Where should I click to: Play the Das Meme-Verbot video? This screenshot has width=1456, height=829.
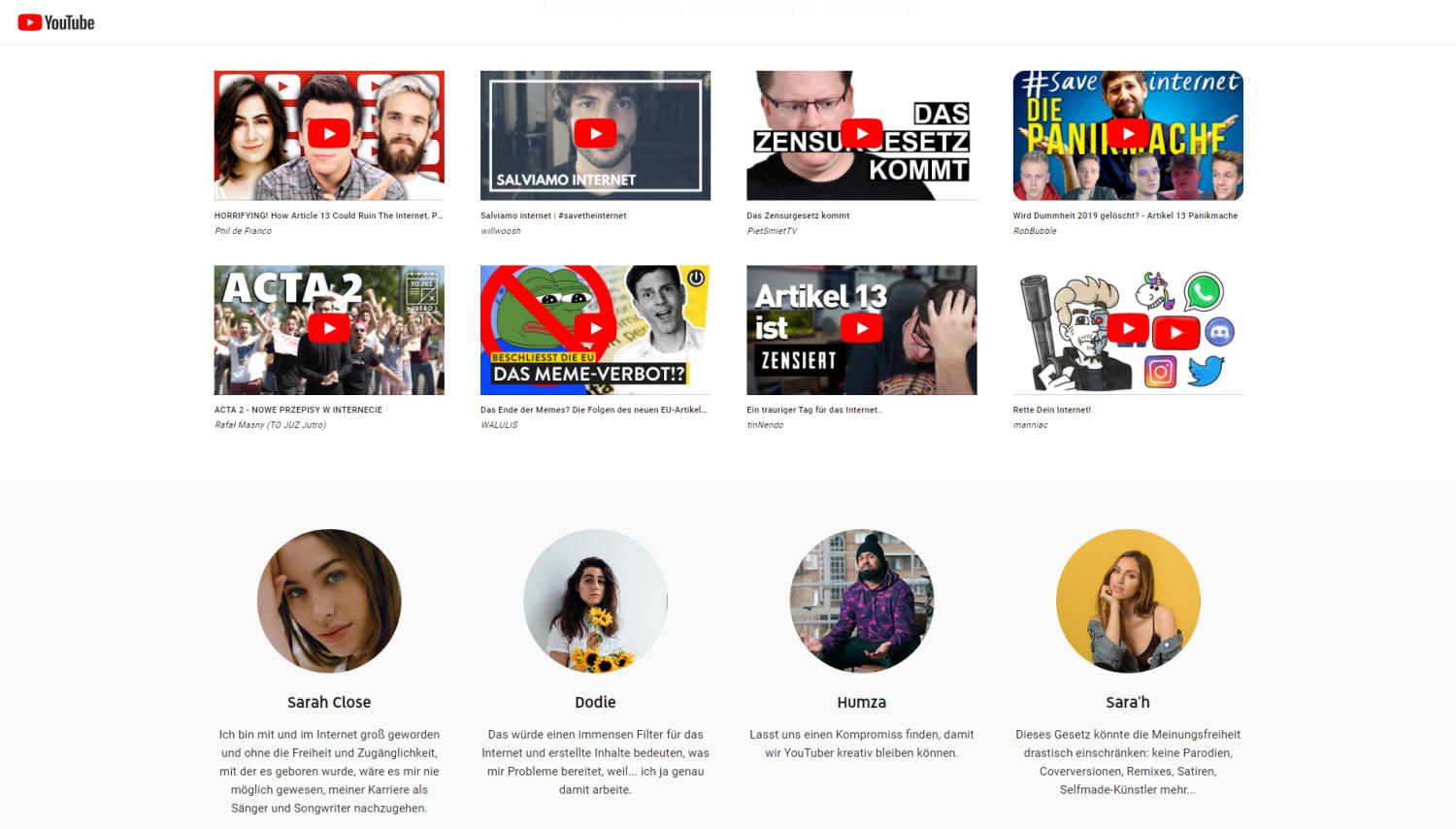595,328
